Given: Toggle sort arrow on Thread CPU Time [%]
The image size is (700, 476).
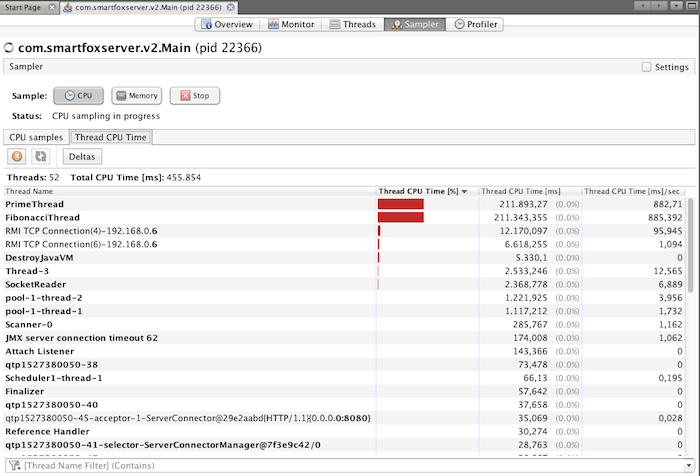Looking at the screenshot, I should tap(464, 192).
